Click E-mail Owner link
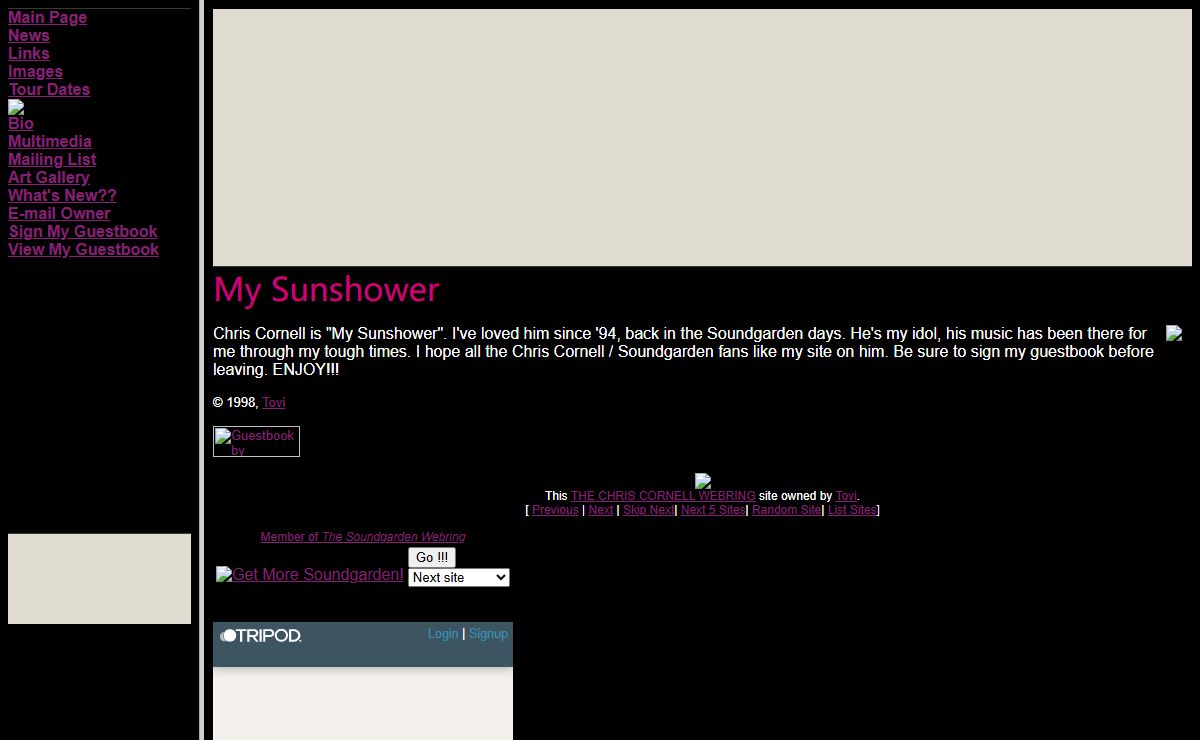Screen dimensions: 1200x740 click(x=59, y=214)
